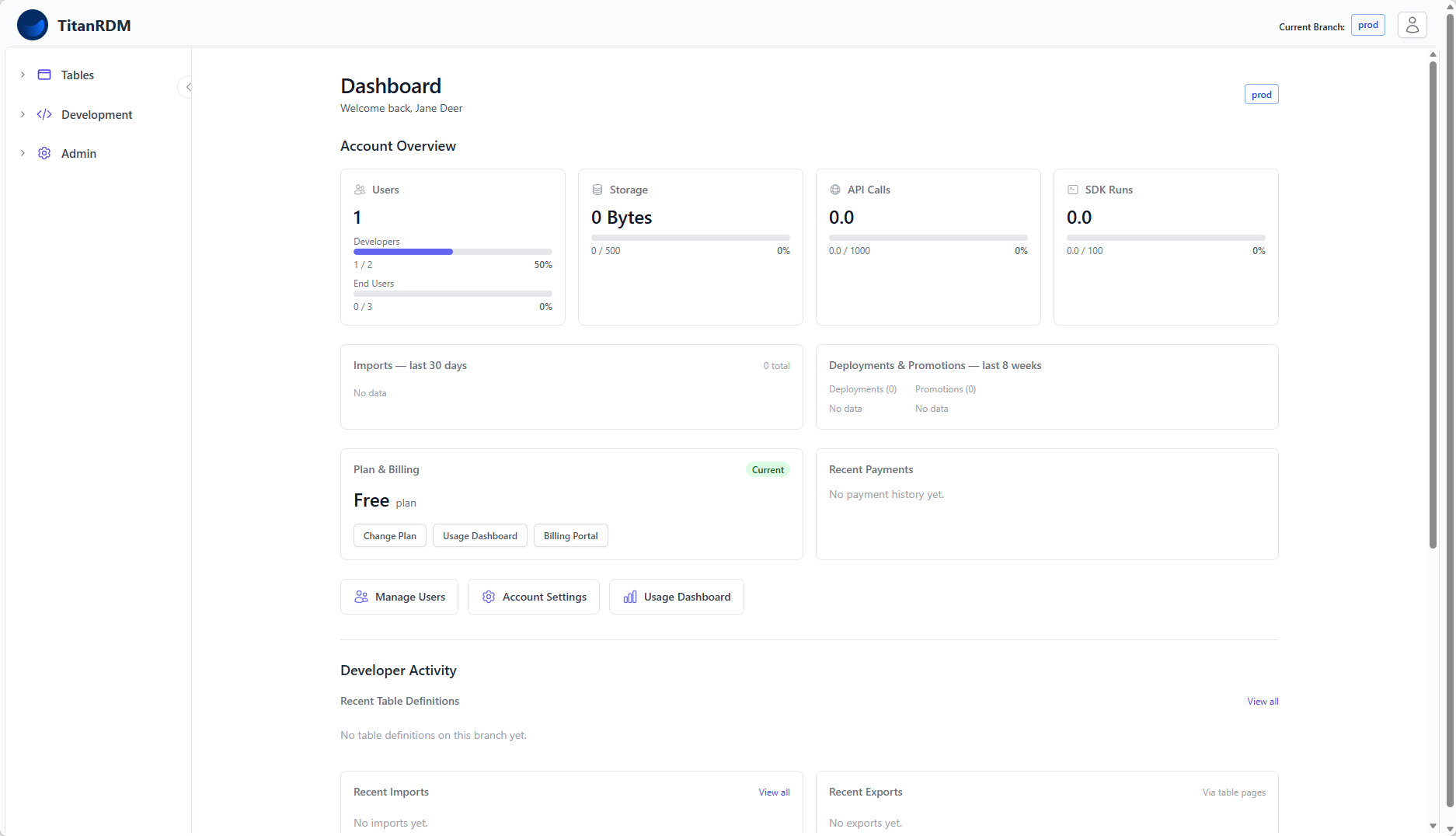Click the 'Promotions (0)' label

pyautogui.click(x=946, y=388)
